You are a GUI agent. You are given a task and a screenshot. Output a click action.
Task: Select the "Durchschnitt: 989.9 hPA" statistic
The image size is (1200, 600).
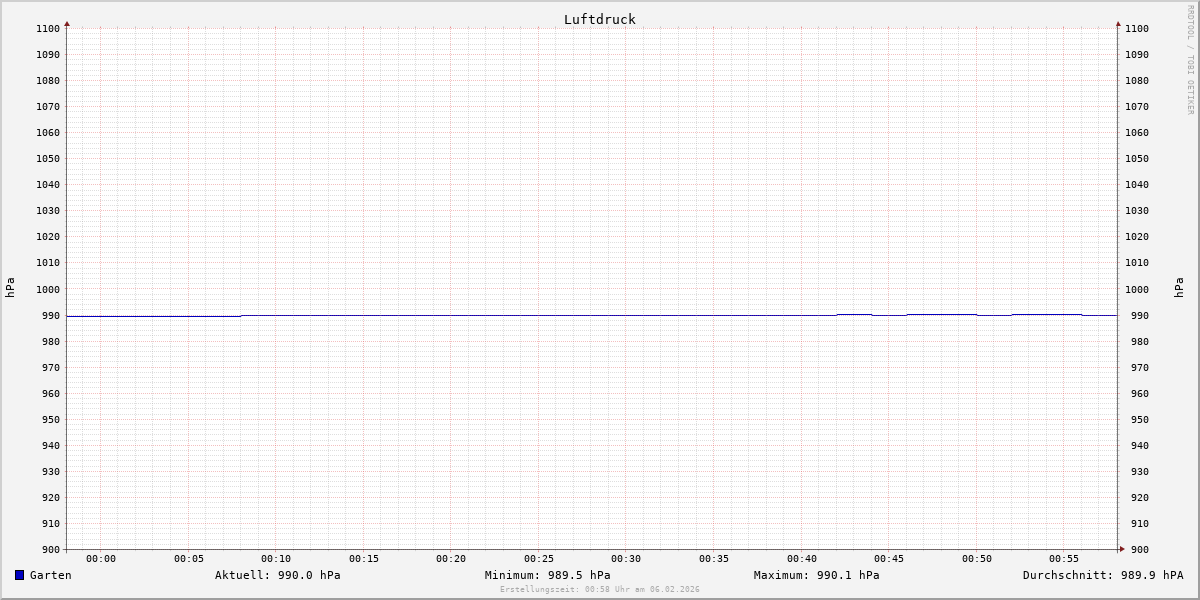click(x=1102, y=575)
